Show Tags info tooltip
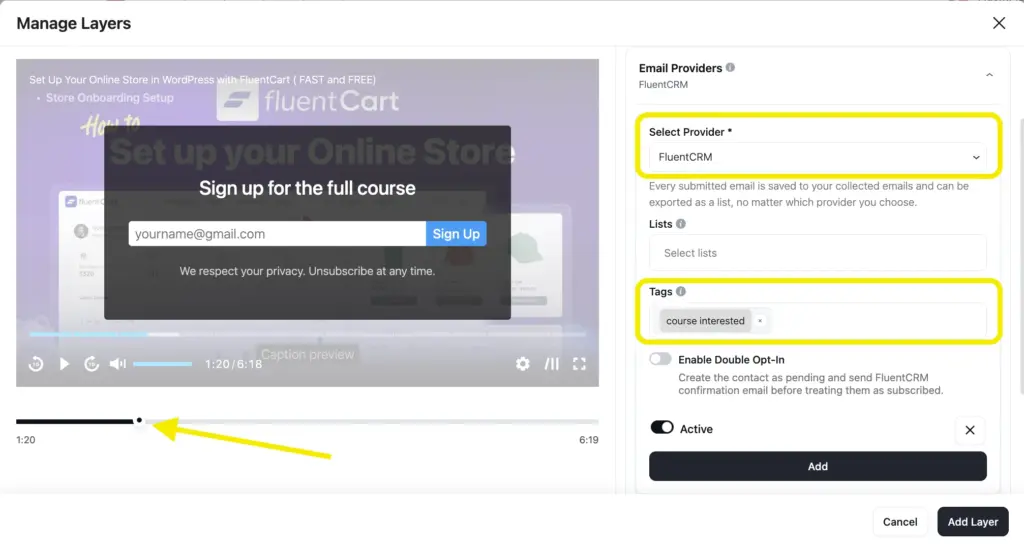This screenshot has height=548, width=1024. click(x=680, y=291)
